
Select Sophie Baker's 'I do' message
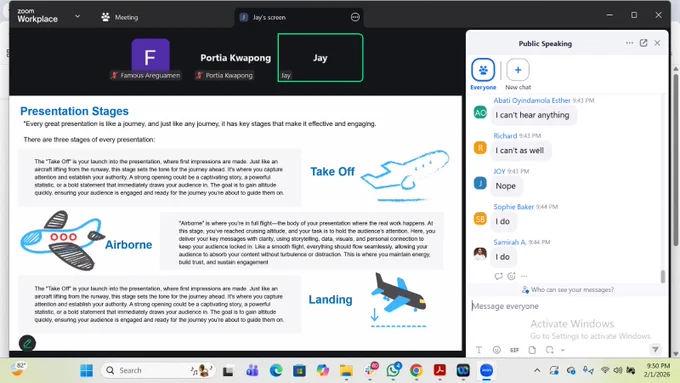[503, 222]
